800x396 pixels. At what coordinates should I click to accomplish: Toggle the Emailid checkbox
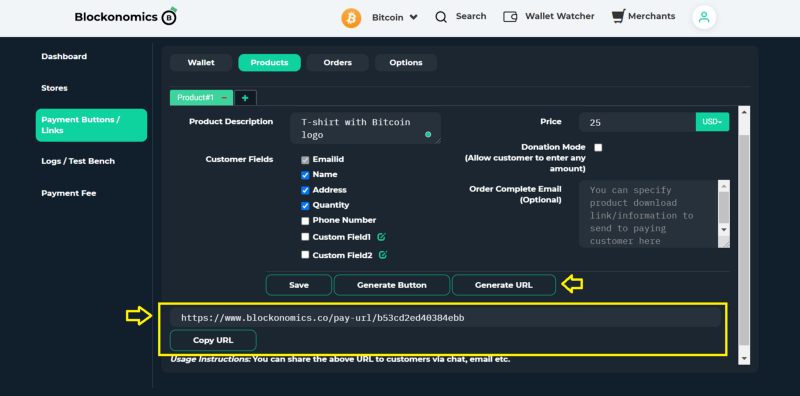pos(305,160)
